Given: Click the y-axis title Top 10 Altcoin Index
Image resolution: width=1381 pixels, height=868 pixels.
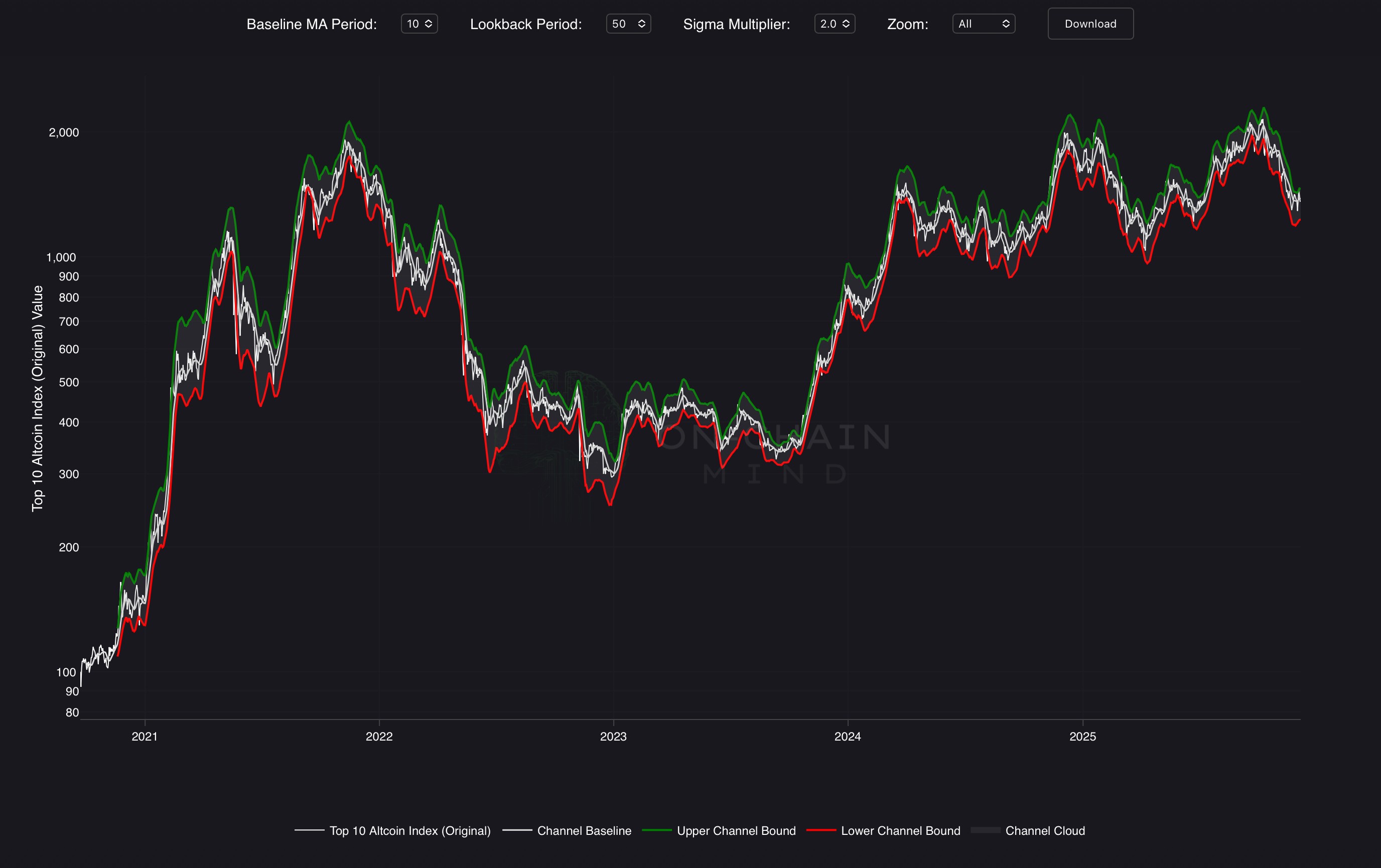Looking at the screenshot, I should pos(37,398).
